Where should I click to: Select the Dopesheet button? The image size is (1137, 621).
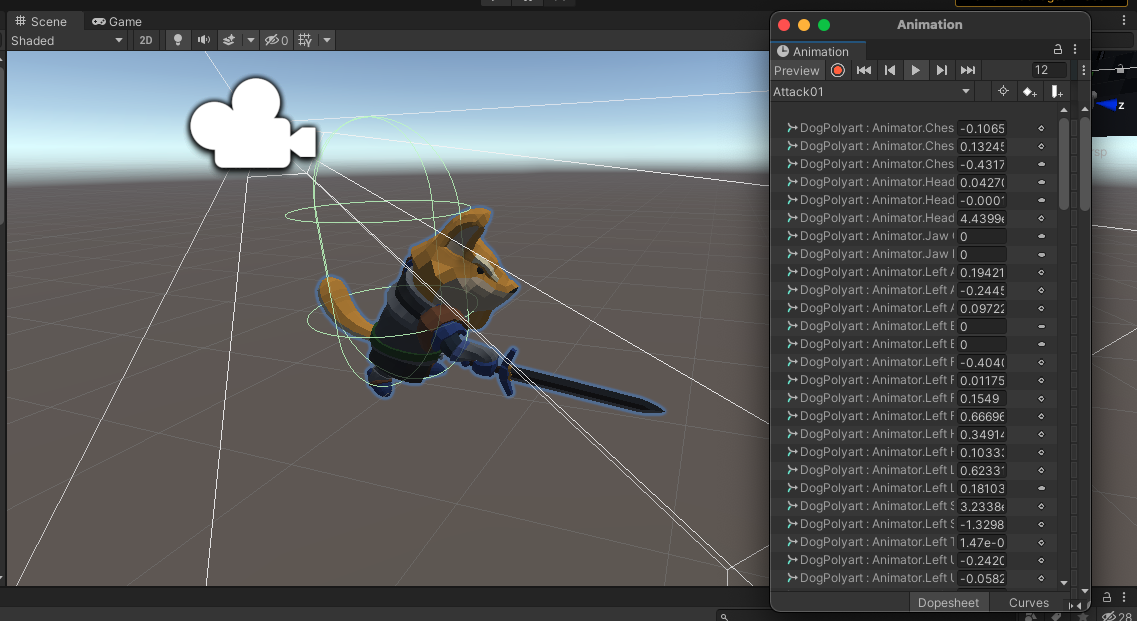948,602
